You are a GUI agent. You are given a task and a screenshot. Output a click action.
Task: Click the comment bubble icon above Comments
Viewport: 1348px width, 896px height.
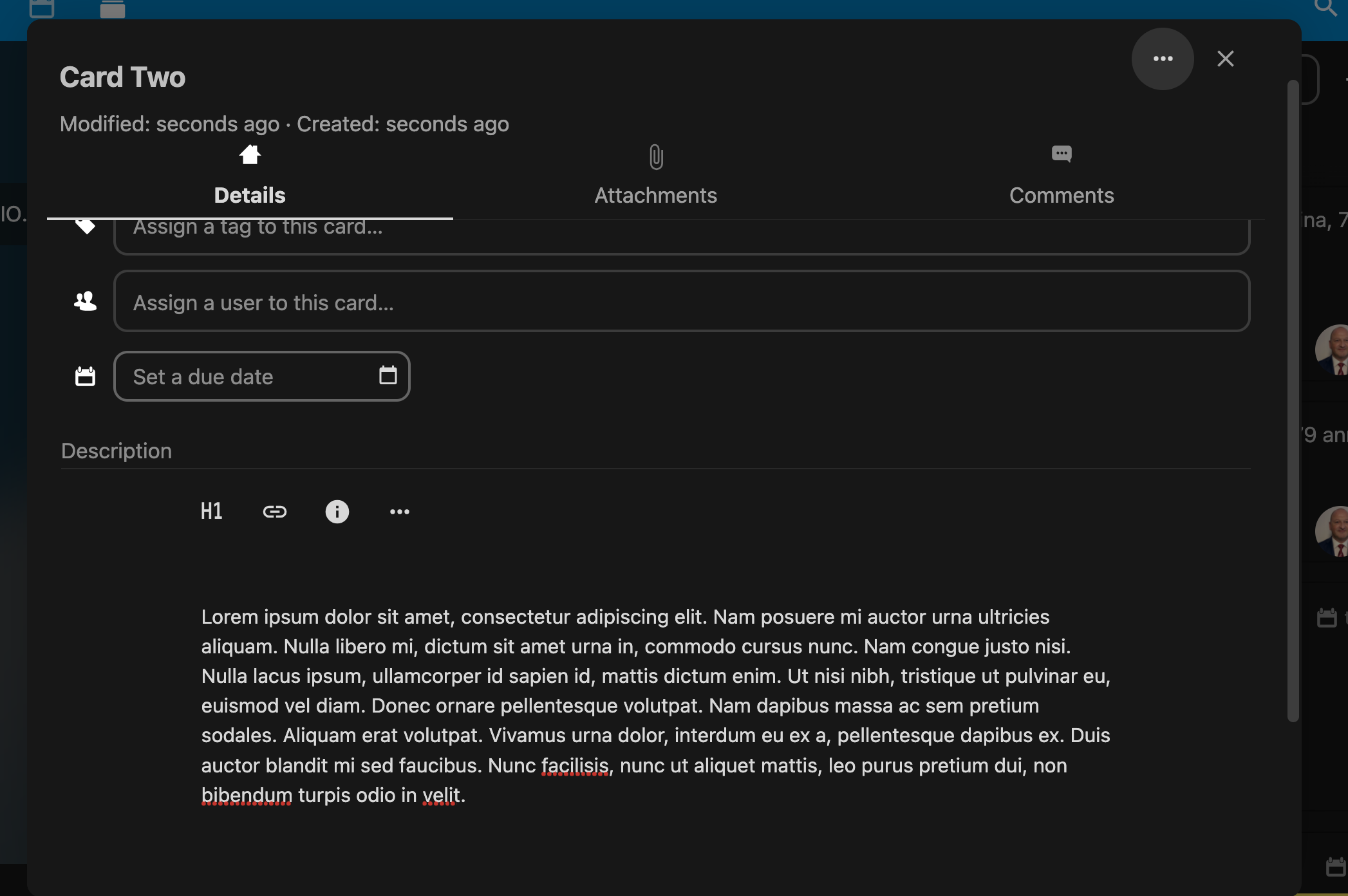point(1060,154)
